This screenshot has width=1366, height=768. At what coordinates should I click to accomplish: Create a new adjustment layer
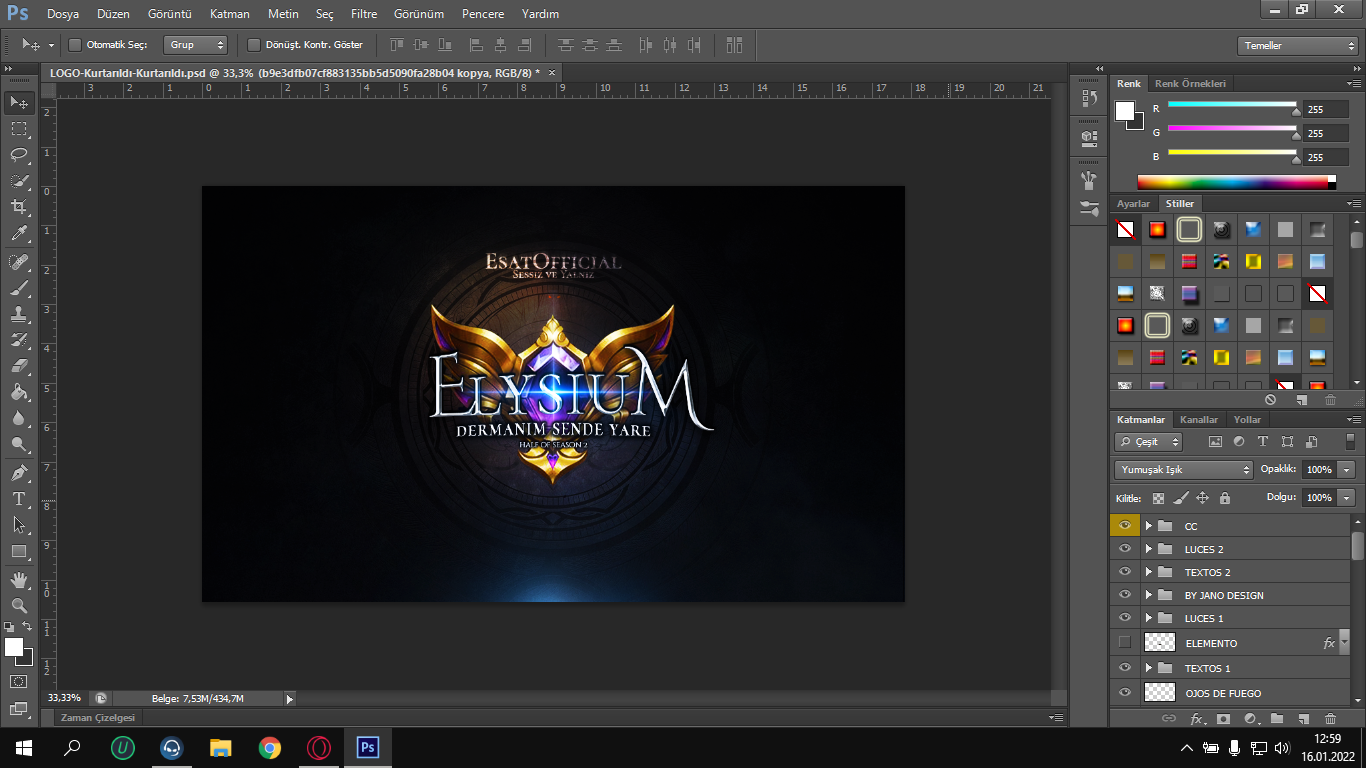coord(1250,718)
